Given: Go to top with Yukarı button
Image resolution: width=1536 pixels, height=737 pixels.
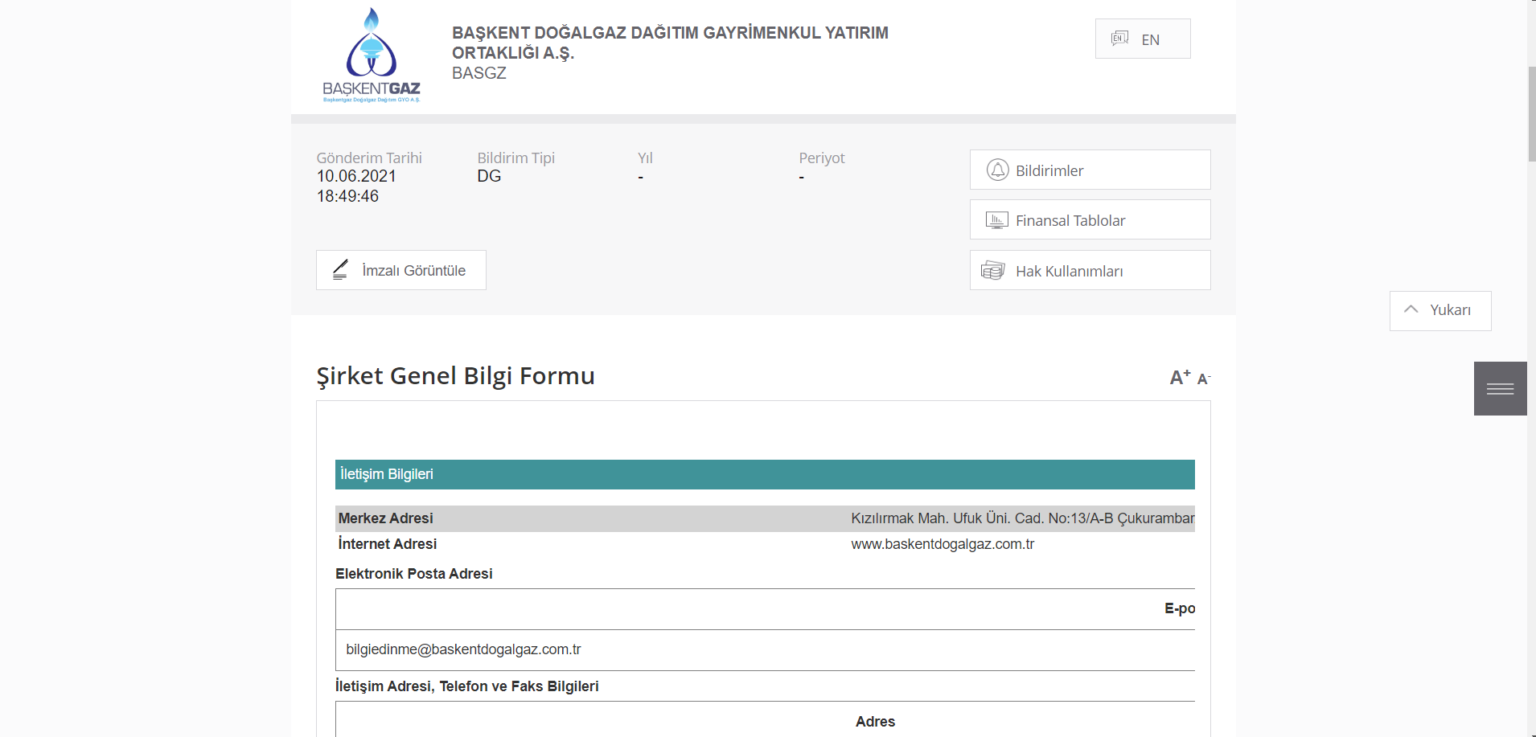Looking at the screenshot, I should (1440, 310).
